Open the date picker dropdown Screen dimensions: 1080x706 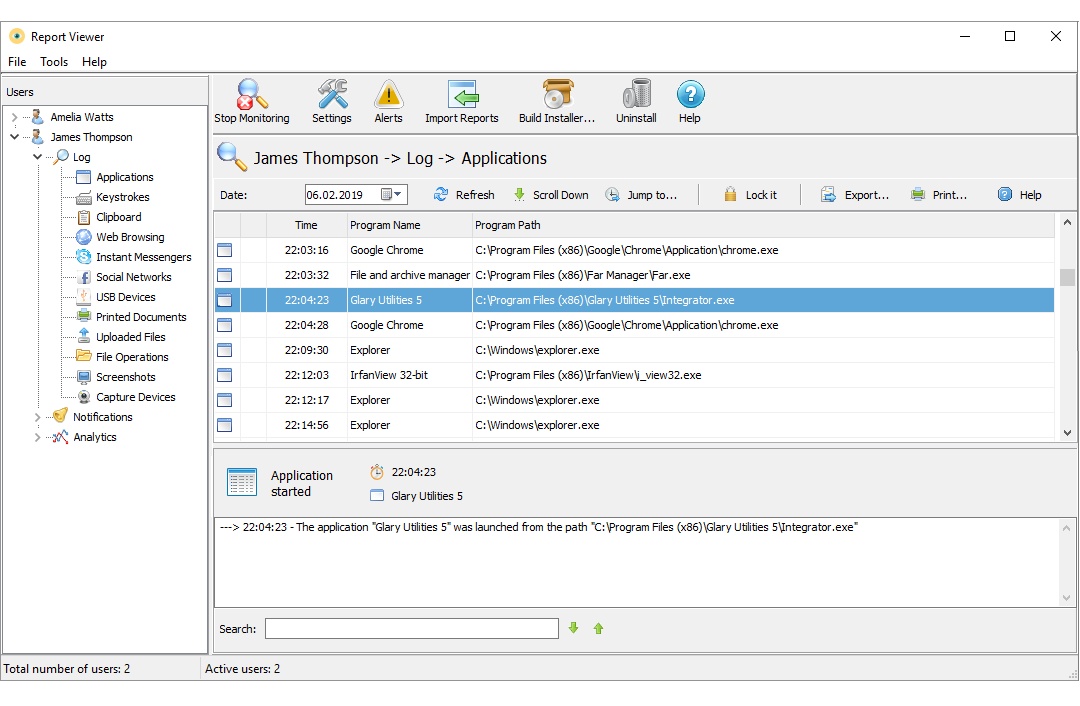tap(398, 195)
